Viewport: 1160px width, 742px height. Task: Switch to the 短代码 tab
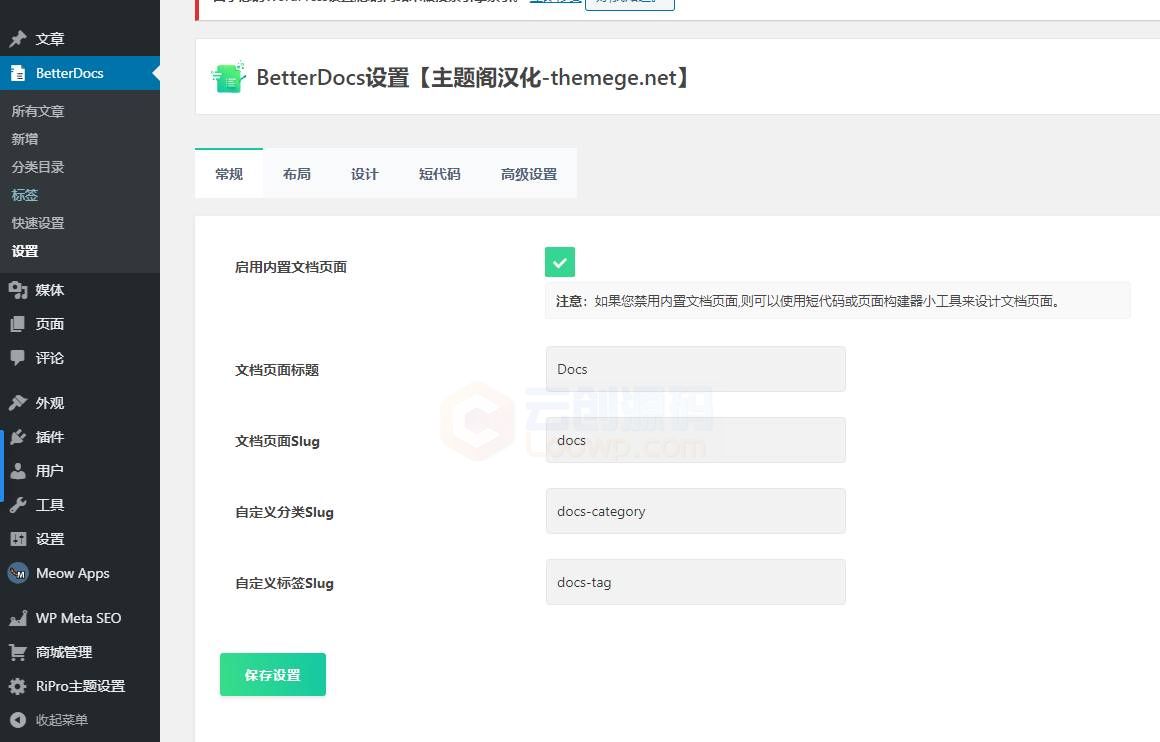[x=439, y=174]
